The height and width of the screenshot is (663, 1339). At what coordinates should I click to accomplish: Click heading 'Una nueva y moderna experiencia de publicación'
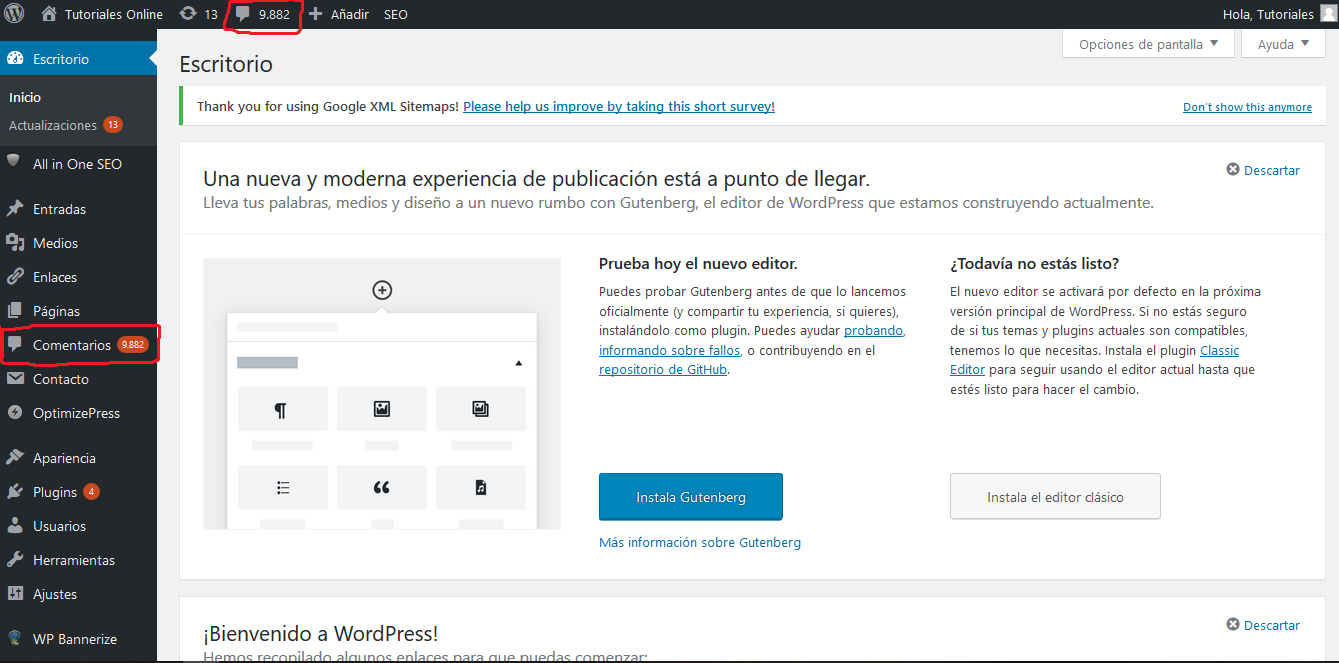[x=536, y=179]
